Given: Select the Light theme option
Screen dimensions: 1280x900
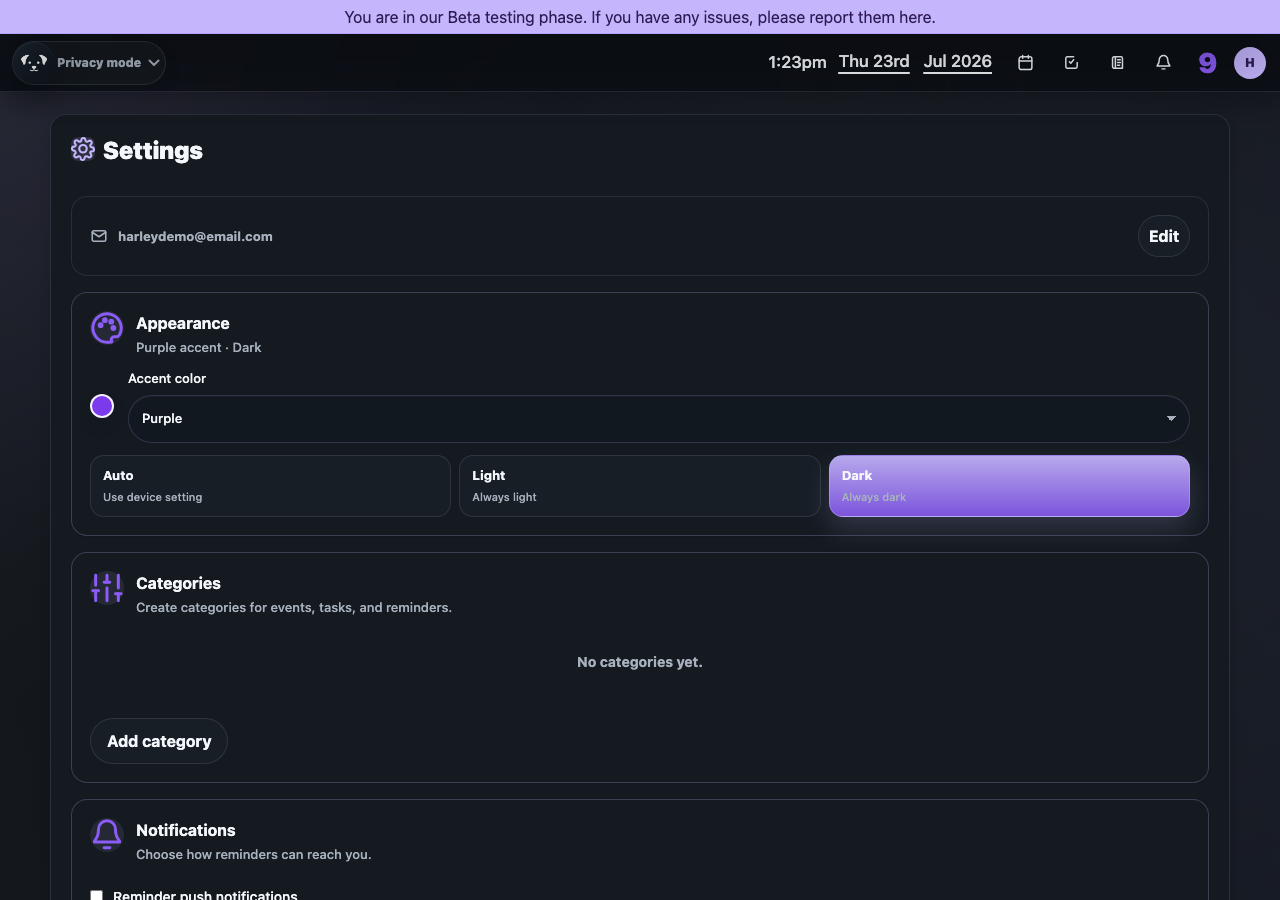Looking at the screenshot, I should (x=640, y=486).
